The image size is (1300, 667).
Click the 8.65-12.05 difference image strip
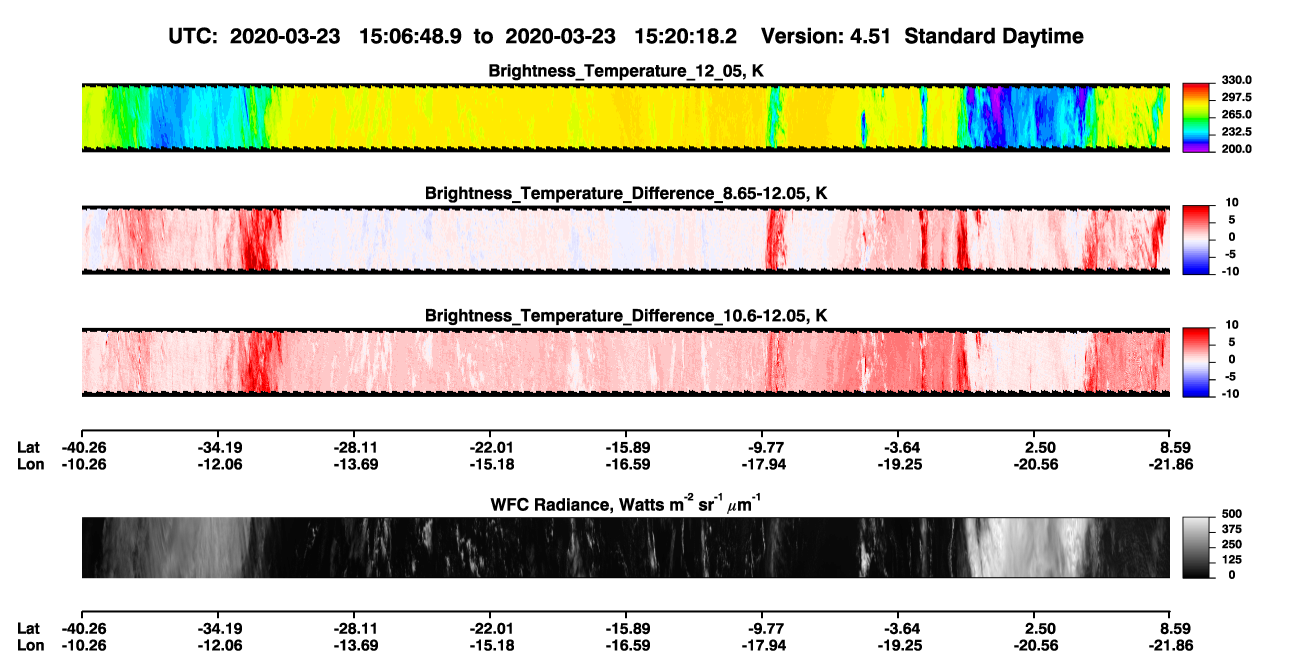click(x=625, y=240)
